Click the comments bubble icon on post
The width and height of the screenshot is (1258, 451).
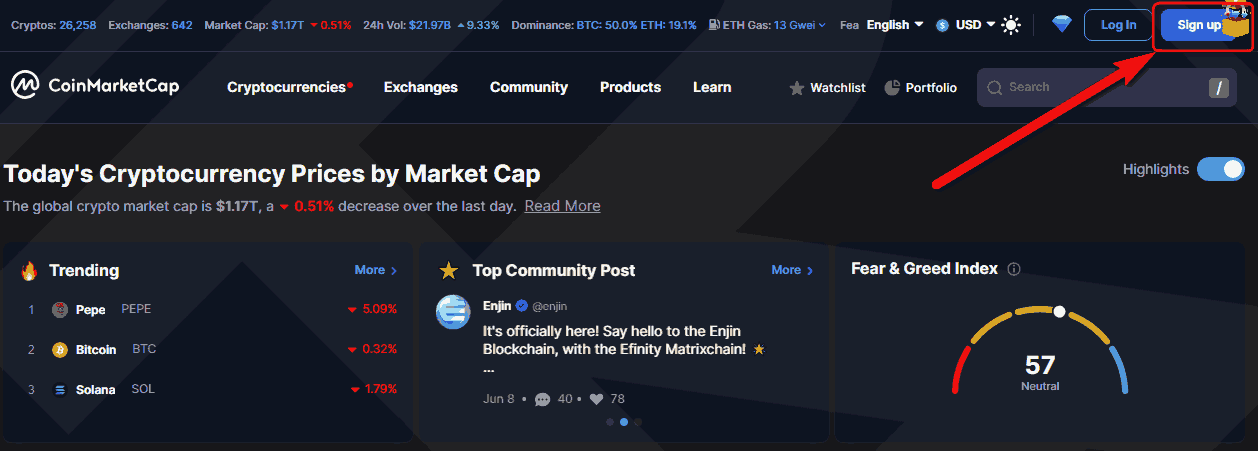(543, 399)
